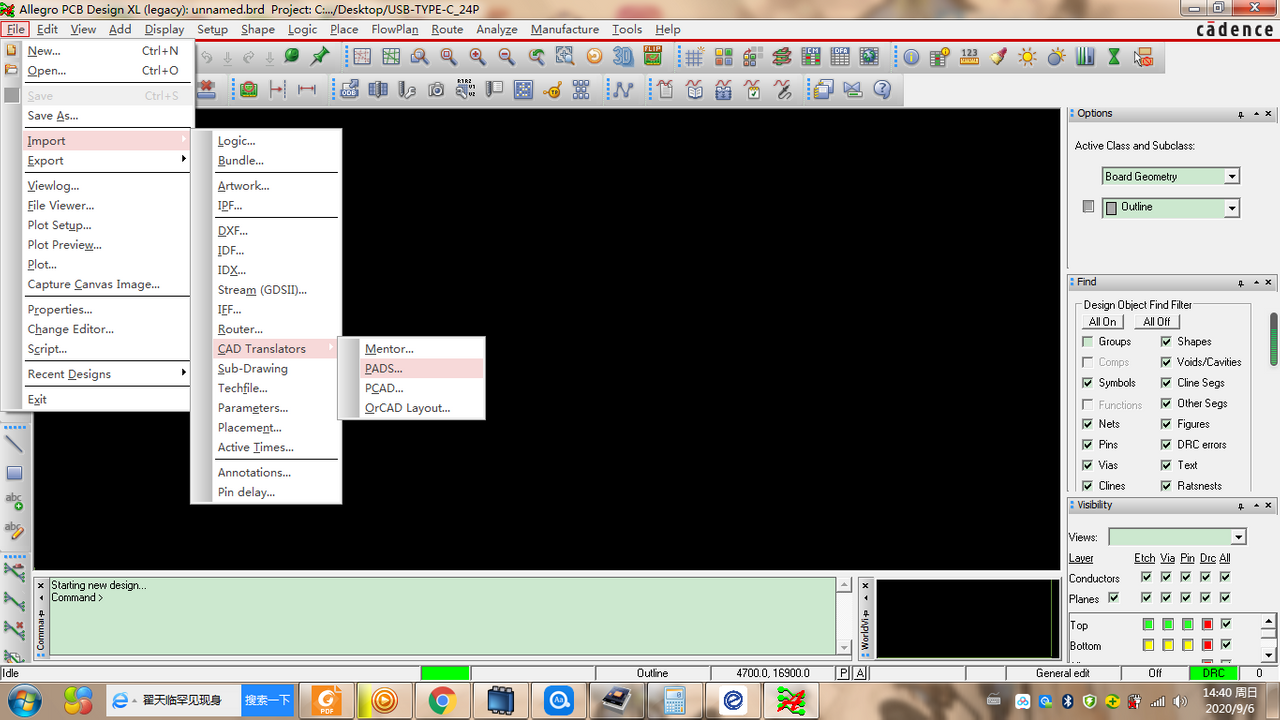The height and width of the screenshot is (720, 1280).
Task: Click the Top layer Etch color swatch
Action: point(1148,625)
